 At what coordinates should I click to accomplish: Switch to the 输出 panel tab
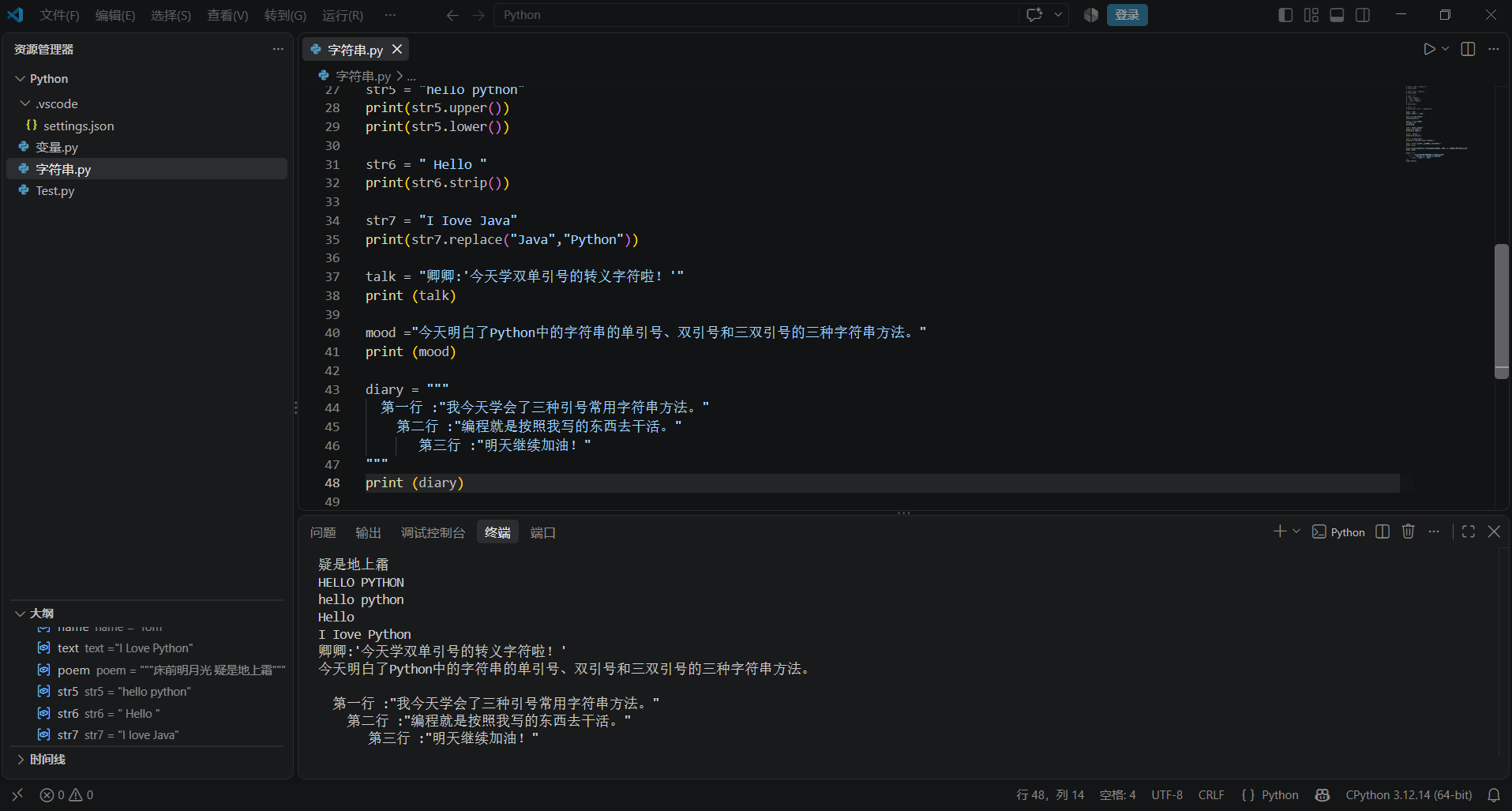pos(368,532)
